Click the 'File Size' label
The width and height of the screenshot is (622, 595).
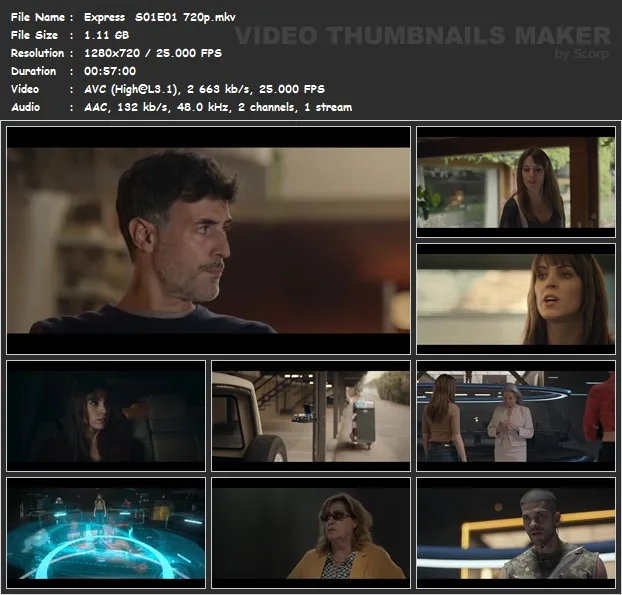(x=34, y=35)
